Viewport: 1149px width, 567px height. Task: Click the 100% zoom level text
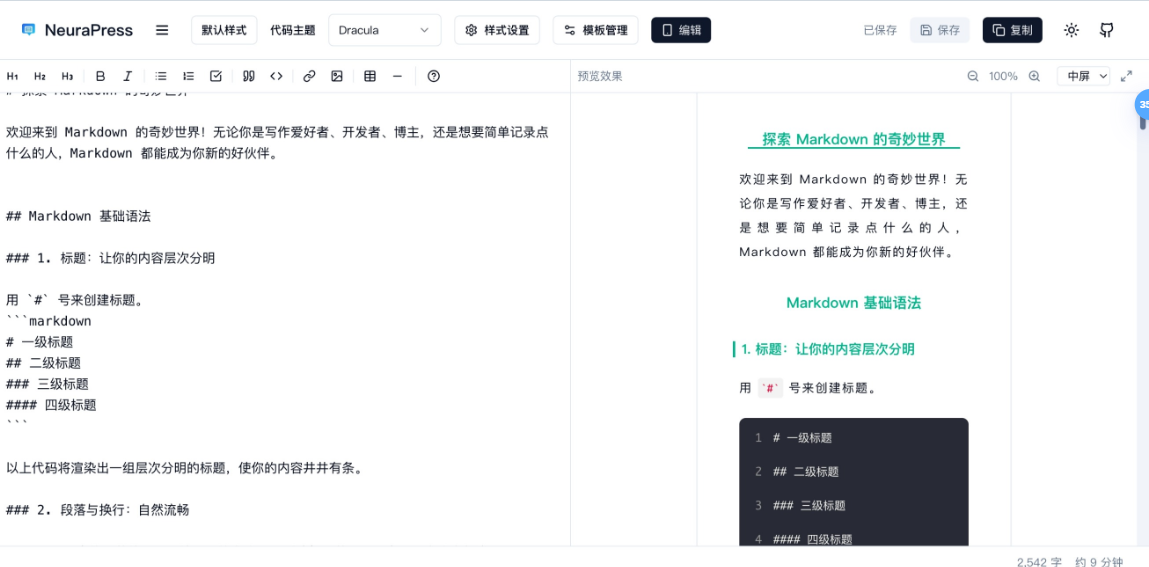click(x=1003, y=76)
